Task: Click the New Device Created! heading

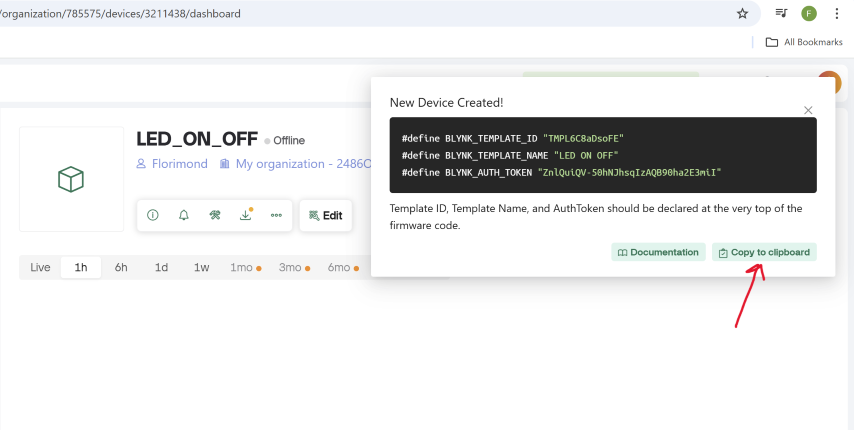Action: (x=447, y=102)
